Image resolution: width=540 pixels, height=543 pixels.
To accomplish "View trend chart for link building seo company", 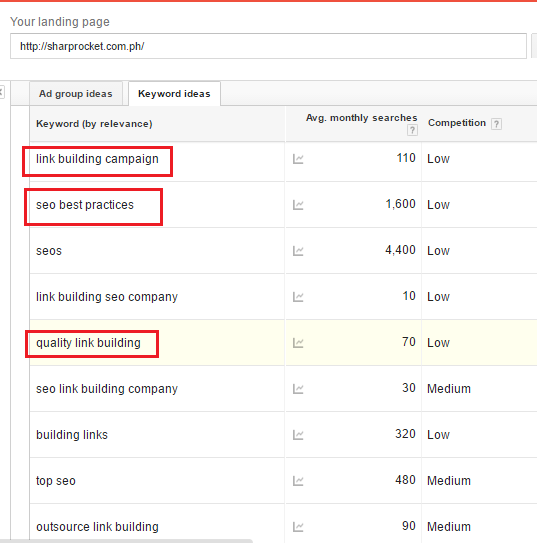I will pos(298,297).
